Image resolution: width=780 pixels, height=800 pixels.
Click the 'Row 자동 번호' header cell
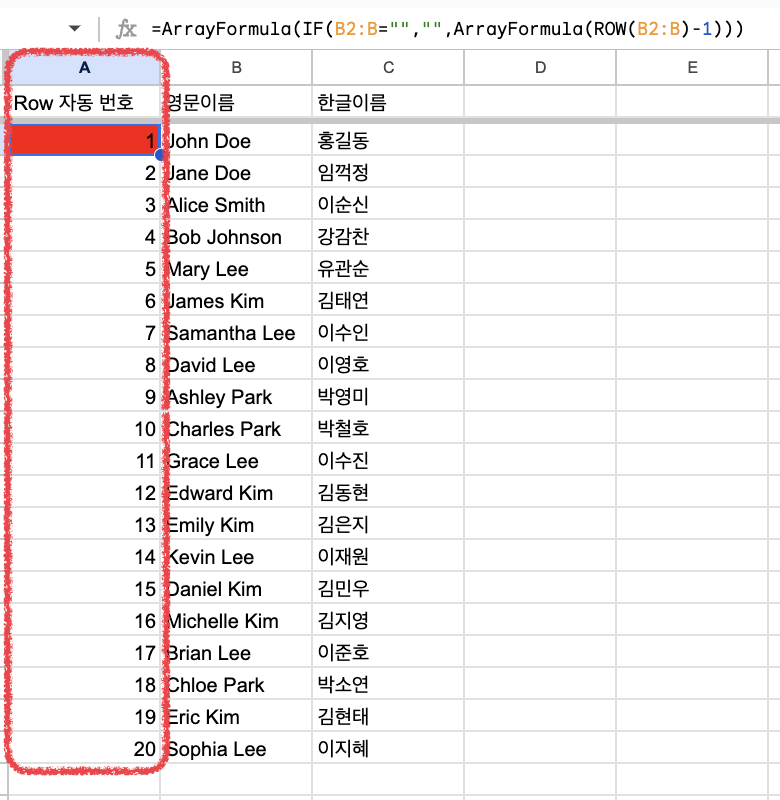coord(85,102)
